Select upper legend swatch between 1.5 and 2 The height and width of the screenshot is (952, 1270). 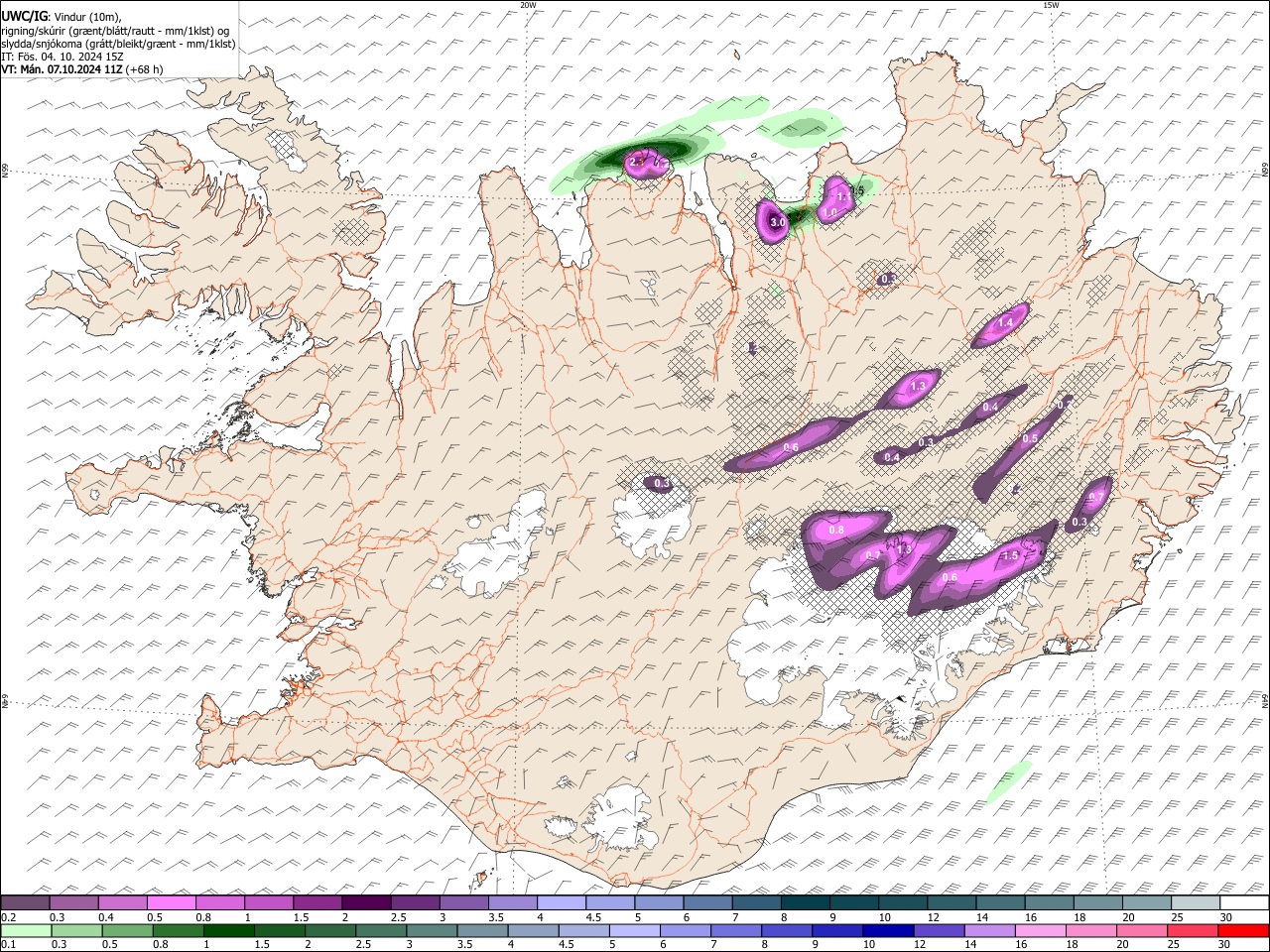point(317,902)
